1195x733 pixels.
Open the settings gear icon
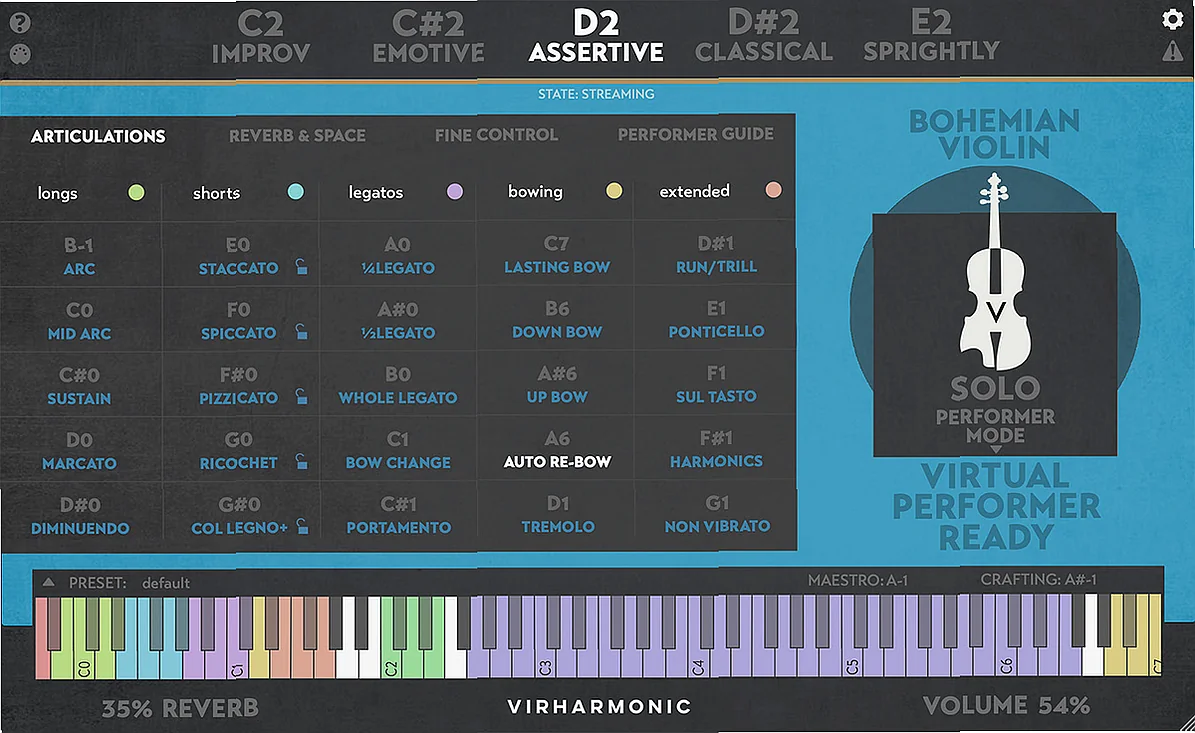click(x=1172, y=20)
